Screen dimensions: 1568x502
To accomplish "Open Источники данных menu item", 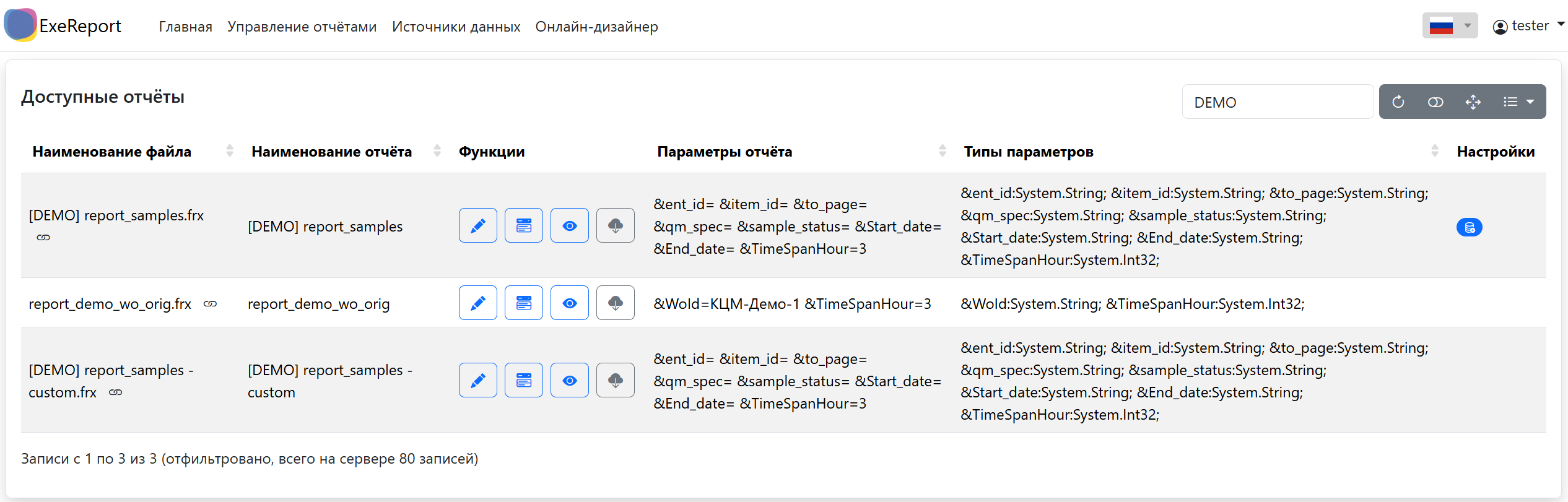I will point(456,27).
